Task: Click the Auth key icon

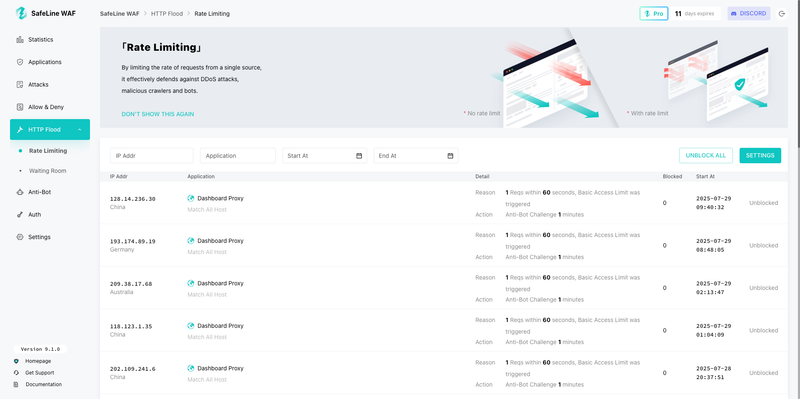Action: coord(20,215)
